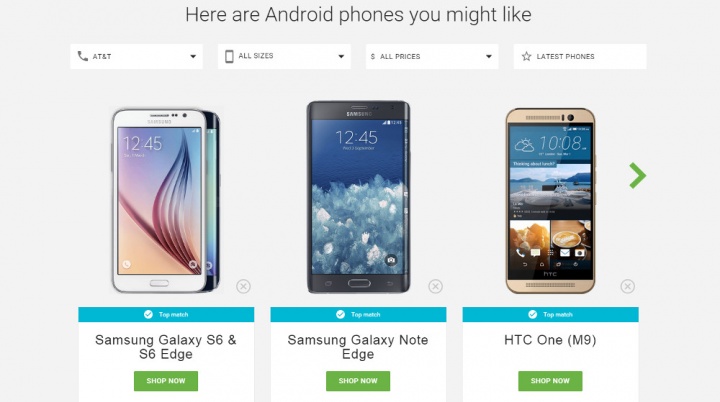Click Top match checkmark on Note Edge card
The image size is (720, 402).
pos(340,314)
